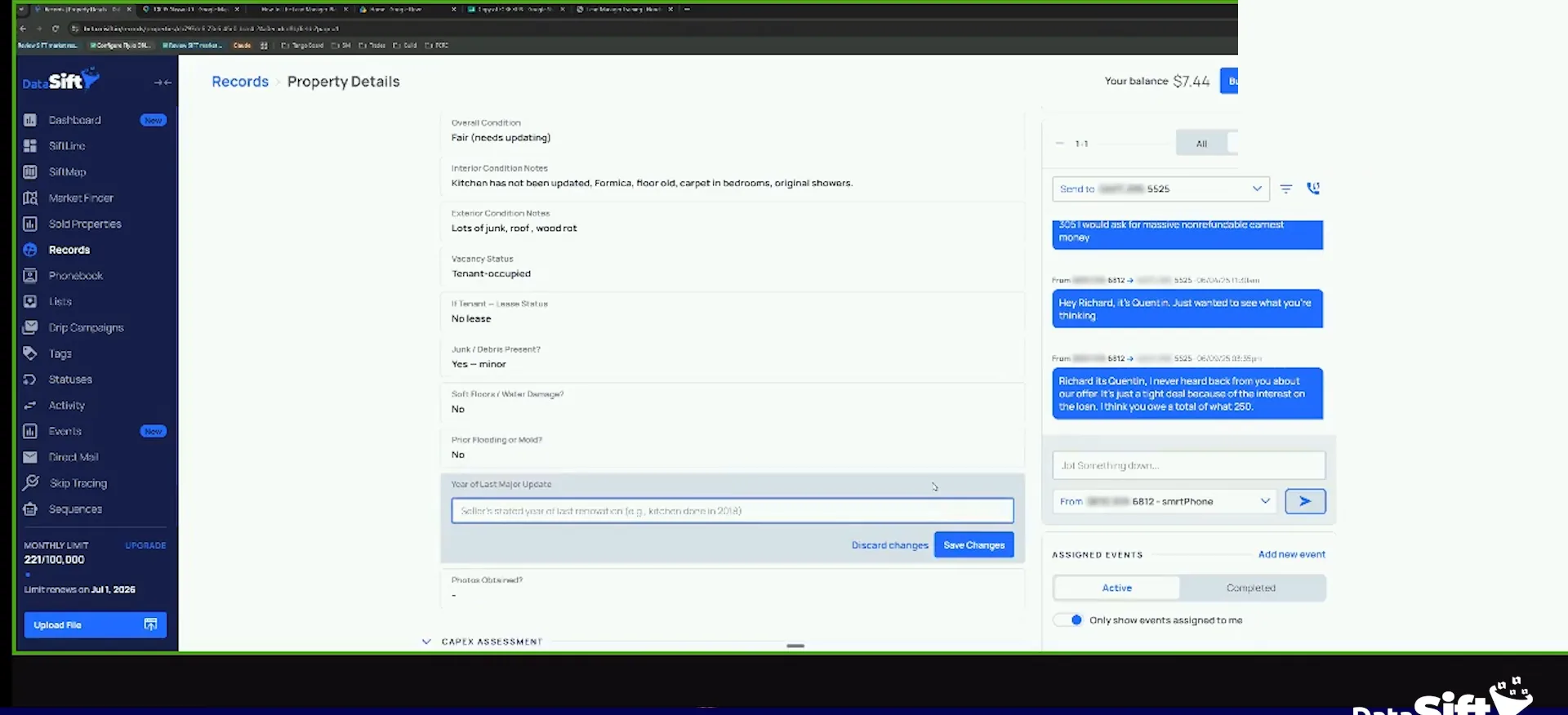The image size is (1568, 715).
Task: Open the From smrtPhone dropdown
Action: [1165, 501]
